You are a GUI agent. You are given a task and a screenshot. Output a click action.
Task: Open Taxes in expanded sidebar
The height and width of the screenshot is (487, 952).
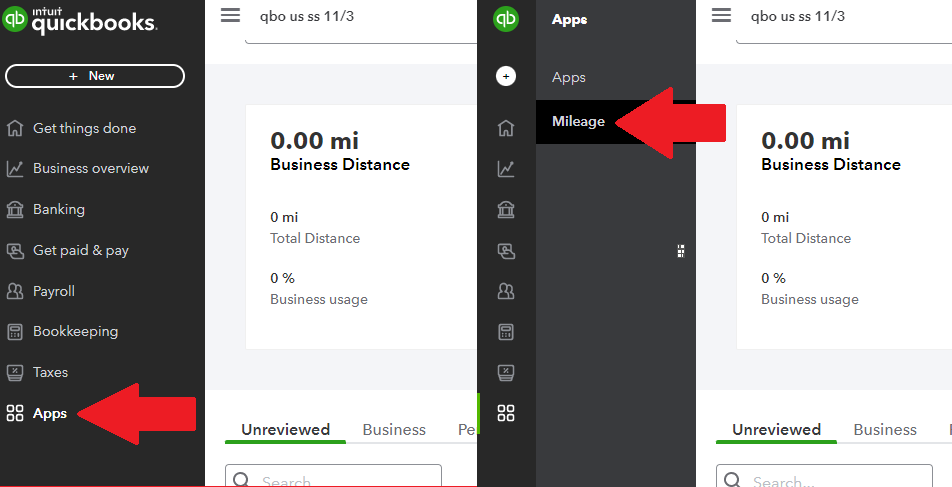tap(50, 372)
